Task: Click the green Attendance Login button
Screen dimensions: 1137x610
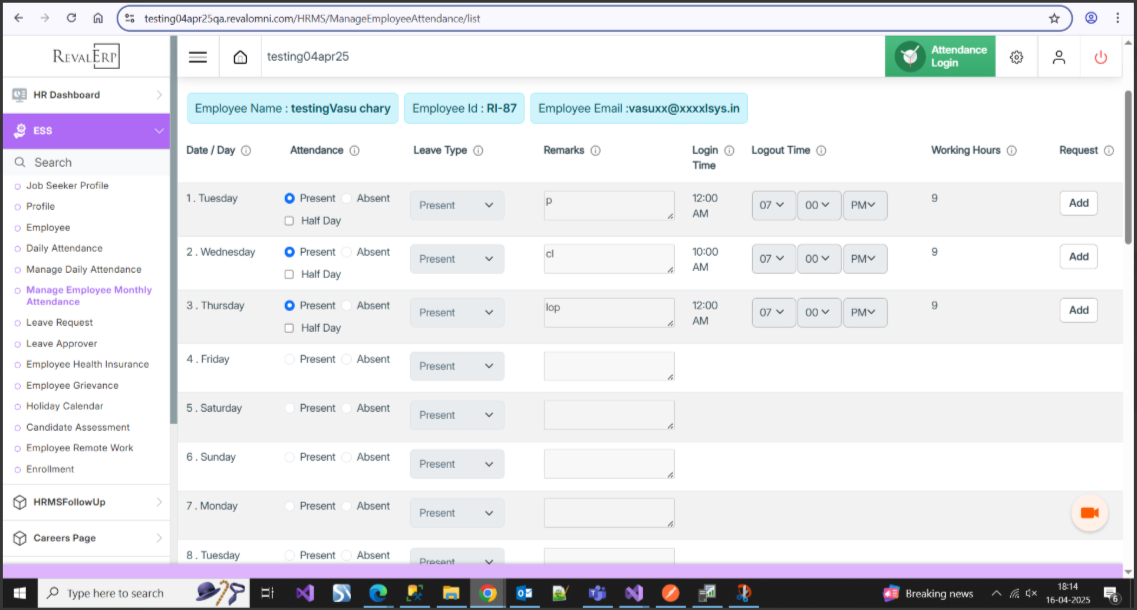Action: click(x=940, y=57)
